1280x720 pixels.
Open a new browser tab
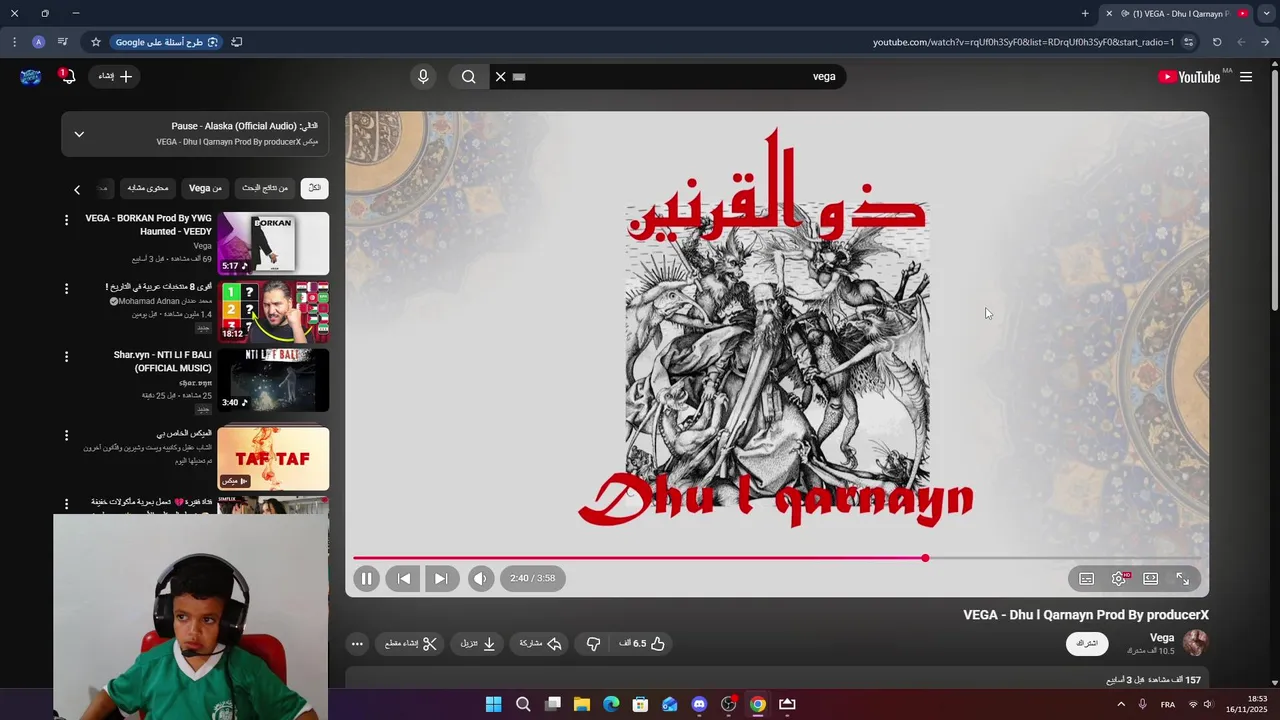point(1085,14)
